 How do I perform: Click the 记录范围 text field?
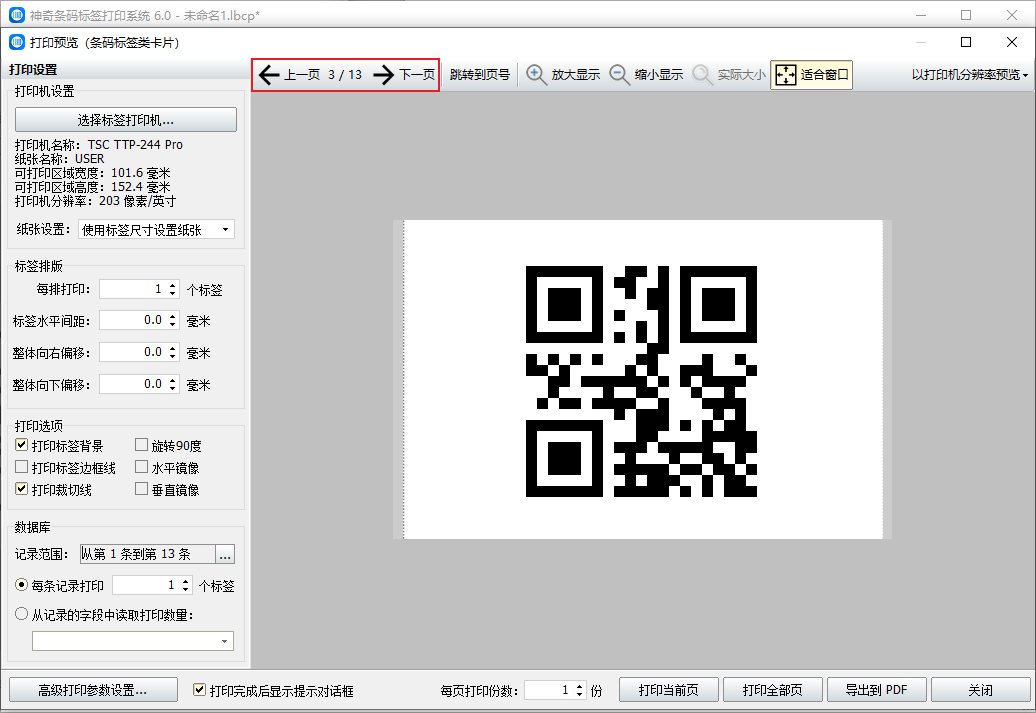click(148, 554)
